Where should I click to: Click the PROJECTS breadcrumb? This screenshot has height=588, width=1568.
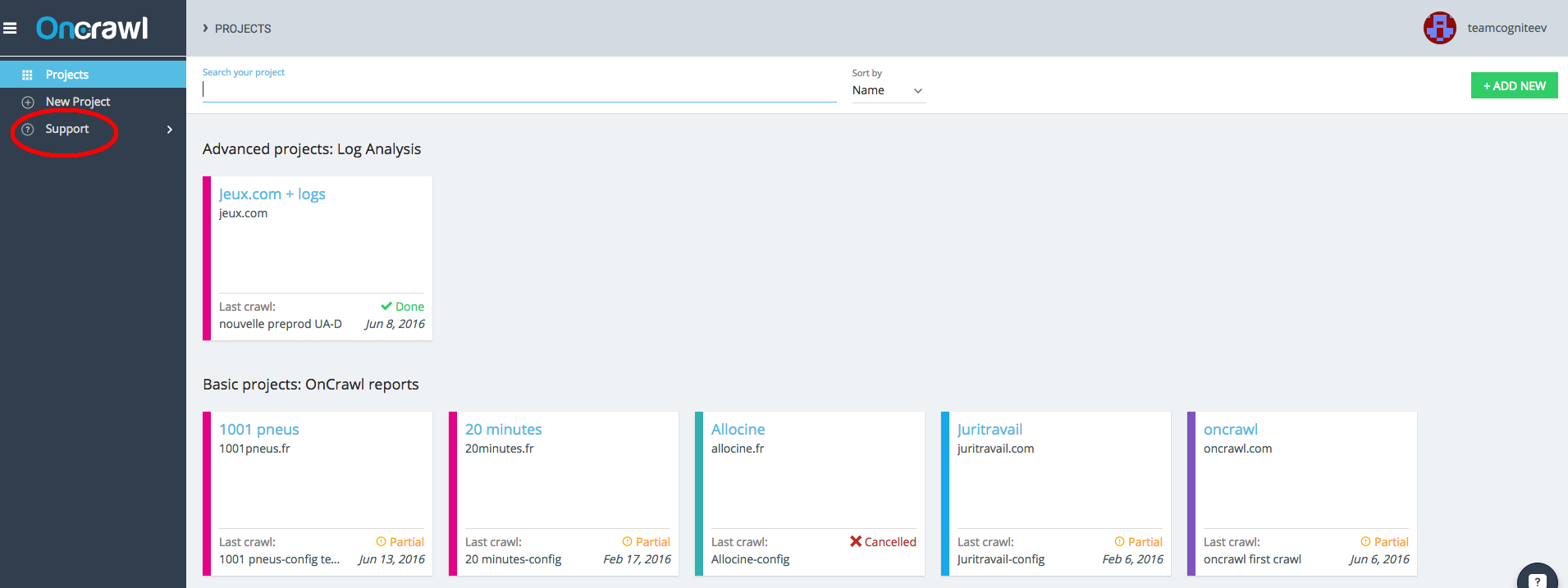[243, 29]
